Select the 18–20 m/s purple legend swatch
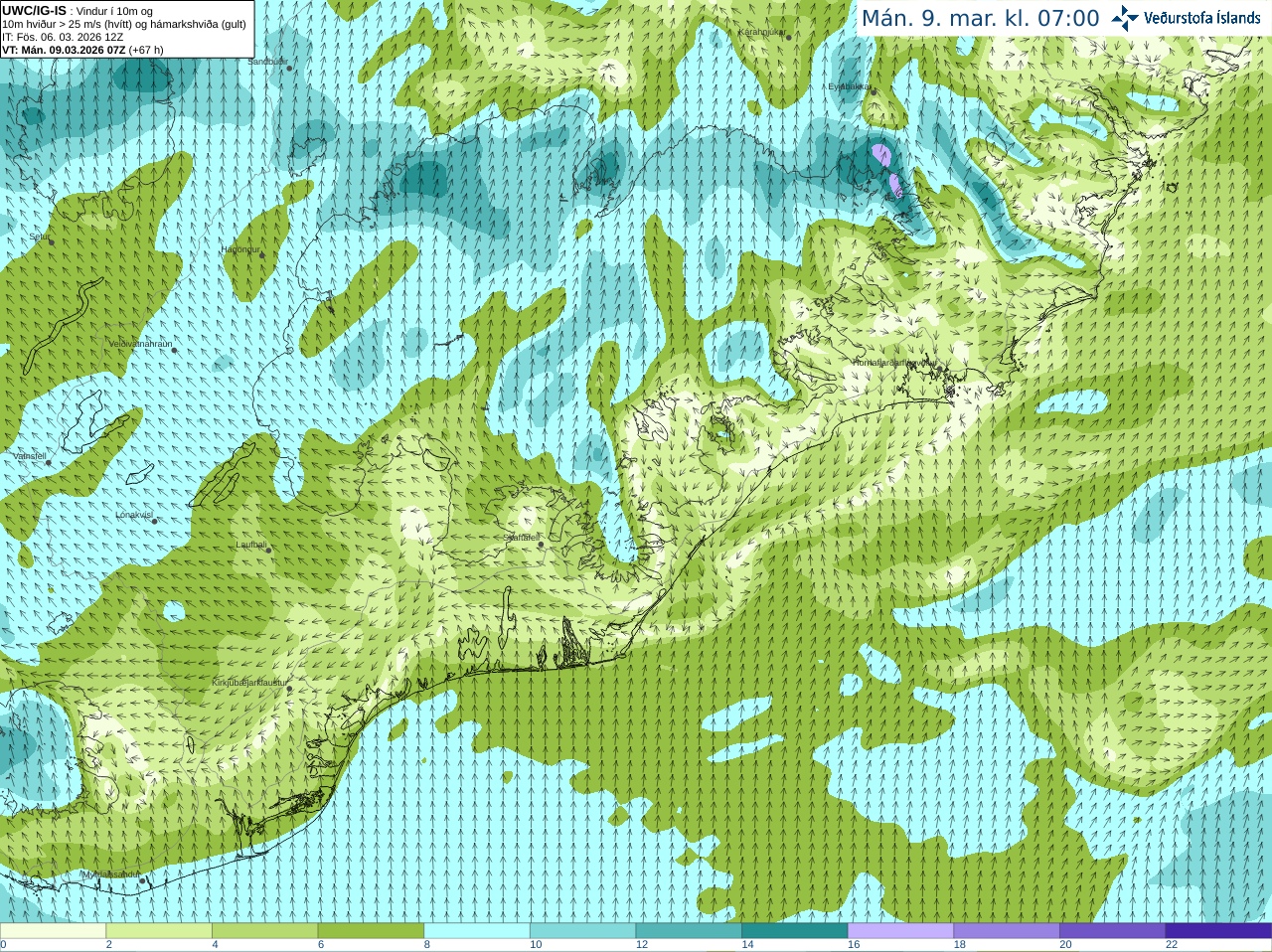 (1007, 931)
